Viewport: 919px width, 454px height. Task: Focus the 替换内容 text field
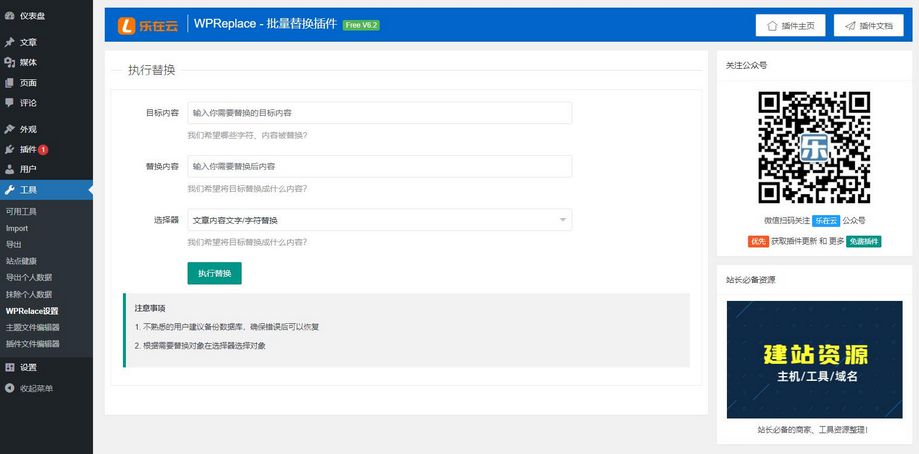[x=379, y=166]
